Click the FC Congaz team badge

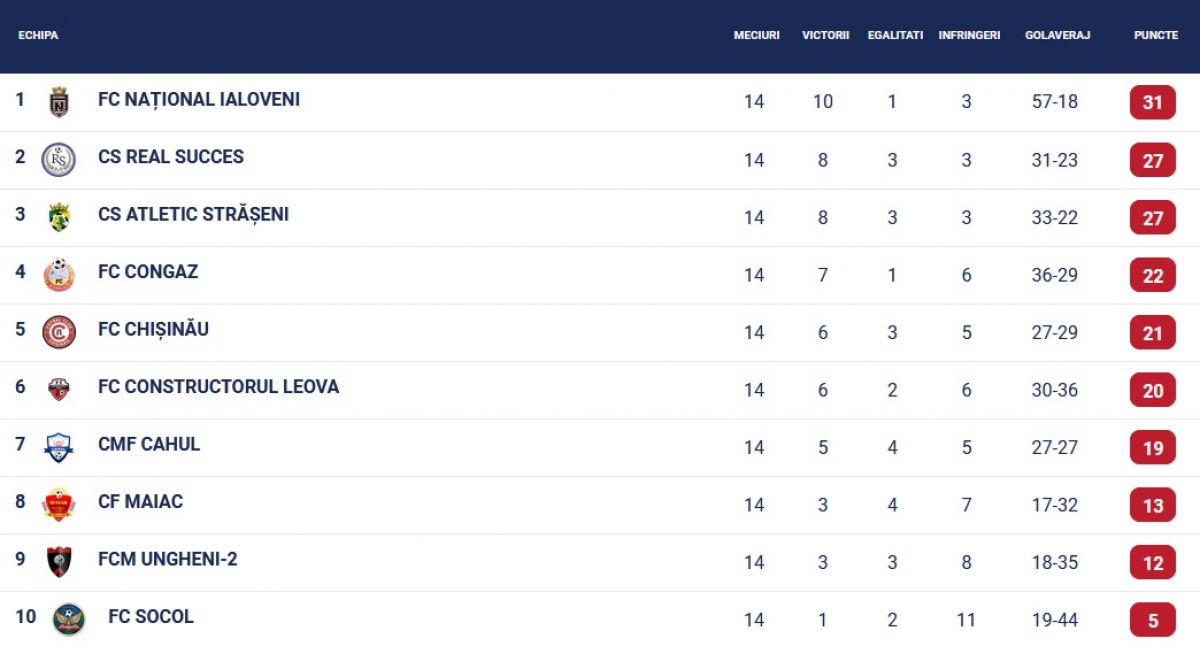click(x=59, y=275)
